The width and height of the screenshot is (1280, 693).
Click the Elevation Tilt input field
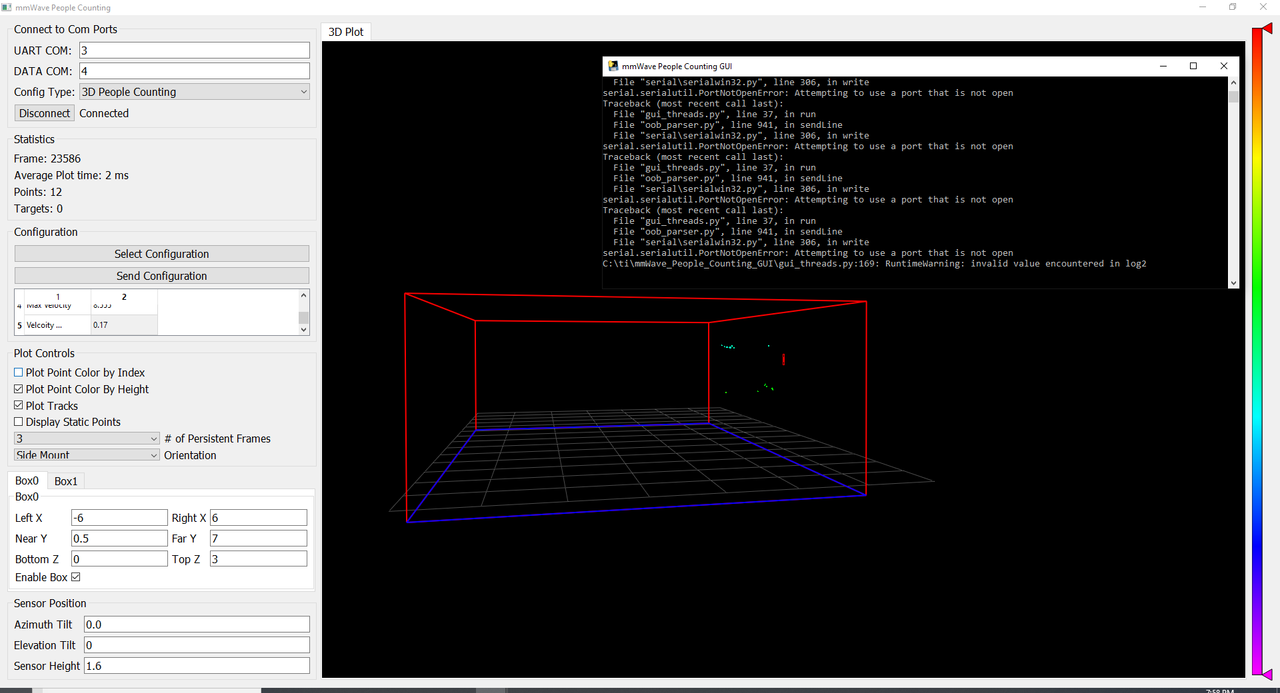click(197, 645)
